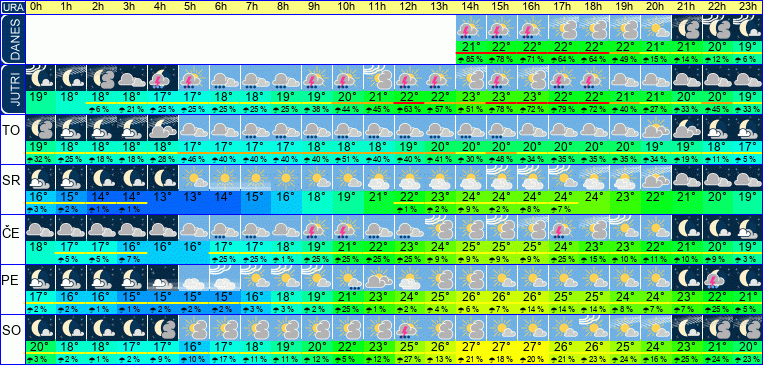
Task: Select the SO day label
Action: click(x=11, y=331)
